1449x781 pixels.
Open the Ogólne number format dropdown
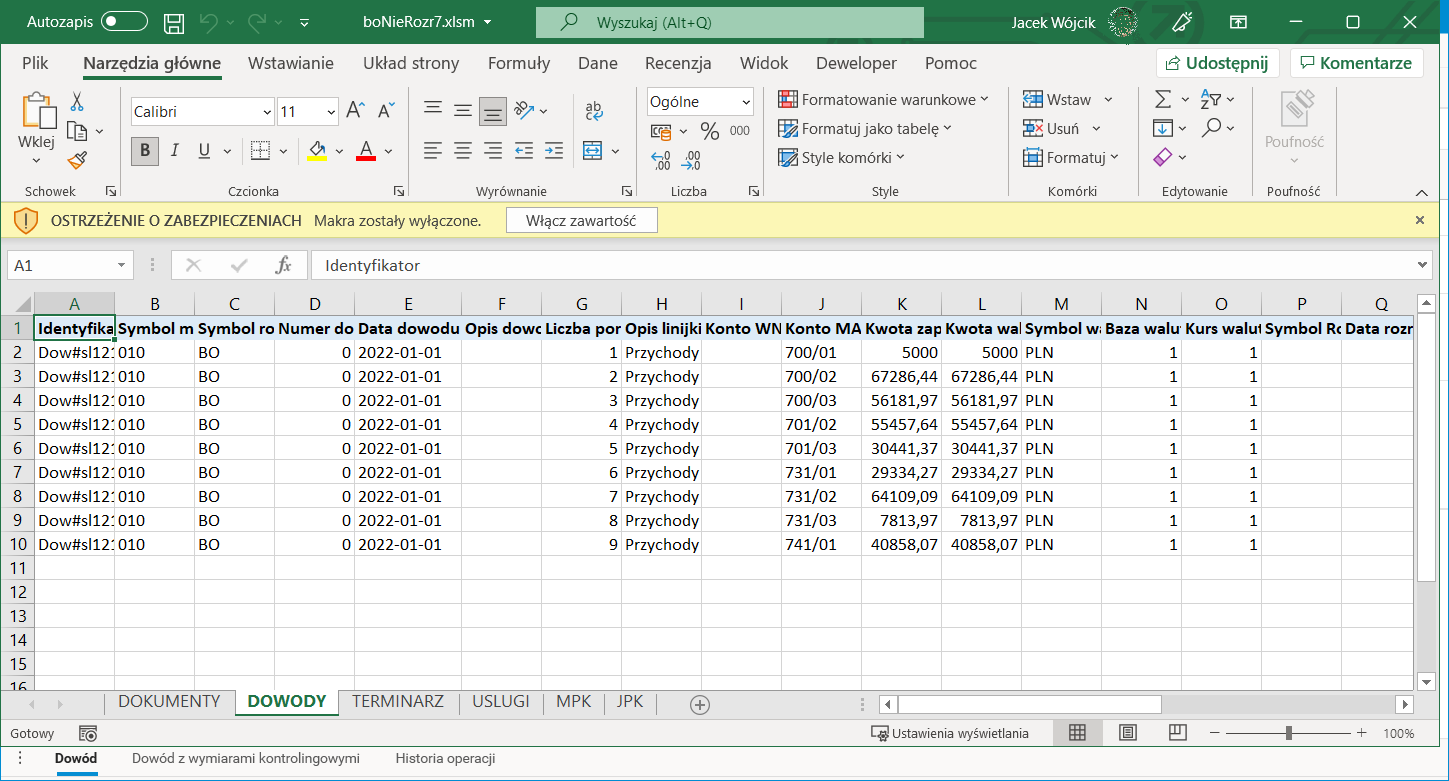coord(746,102)
